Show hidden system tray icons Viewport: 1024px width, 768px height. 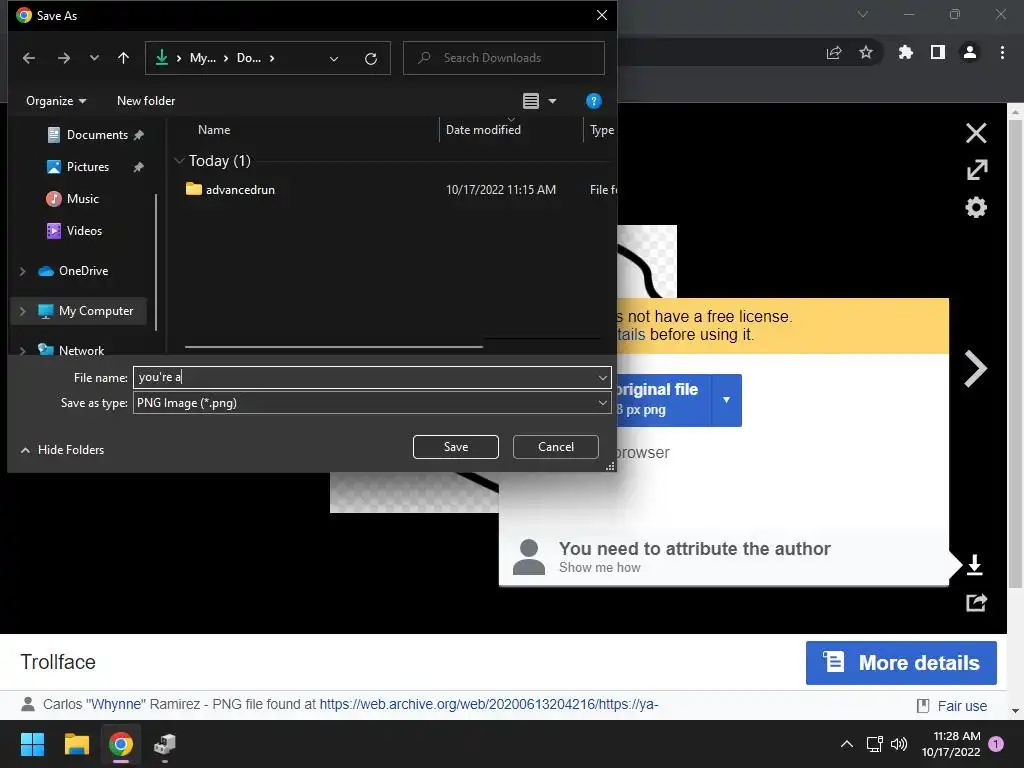(x=846, y=744)
